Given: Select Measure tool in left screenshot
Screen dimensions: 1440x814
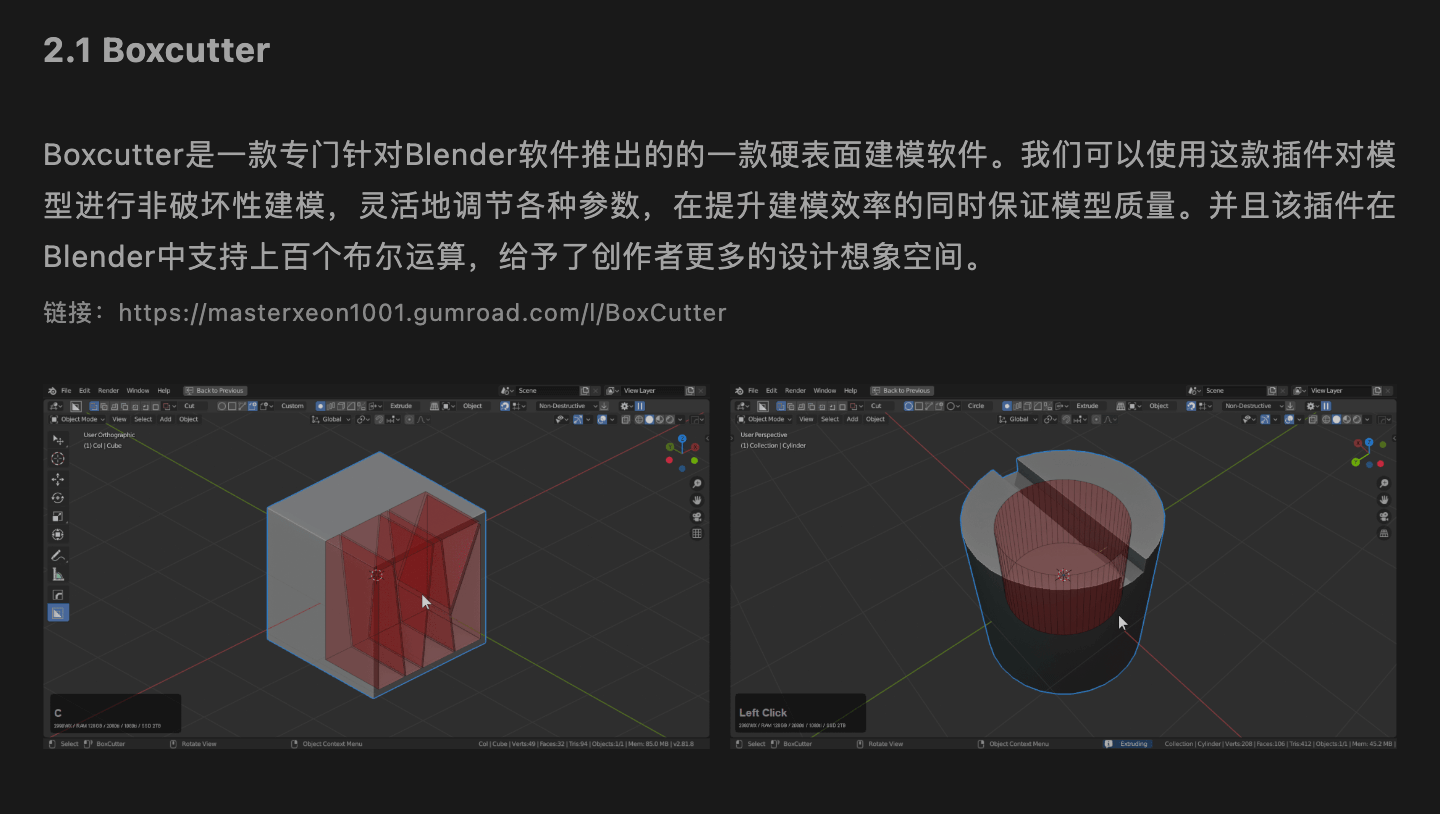Looking at the screenshot, I should (x=58, y=574).
